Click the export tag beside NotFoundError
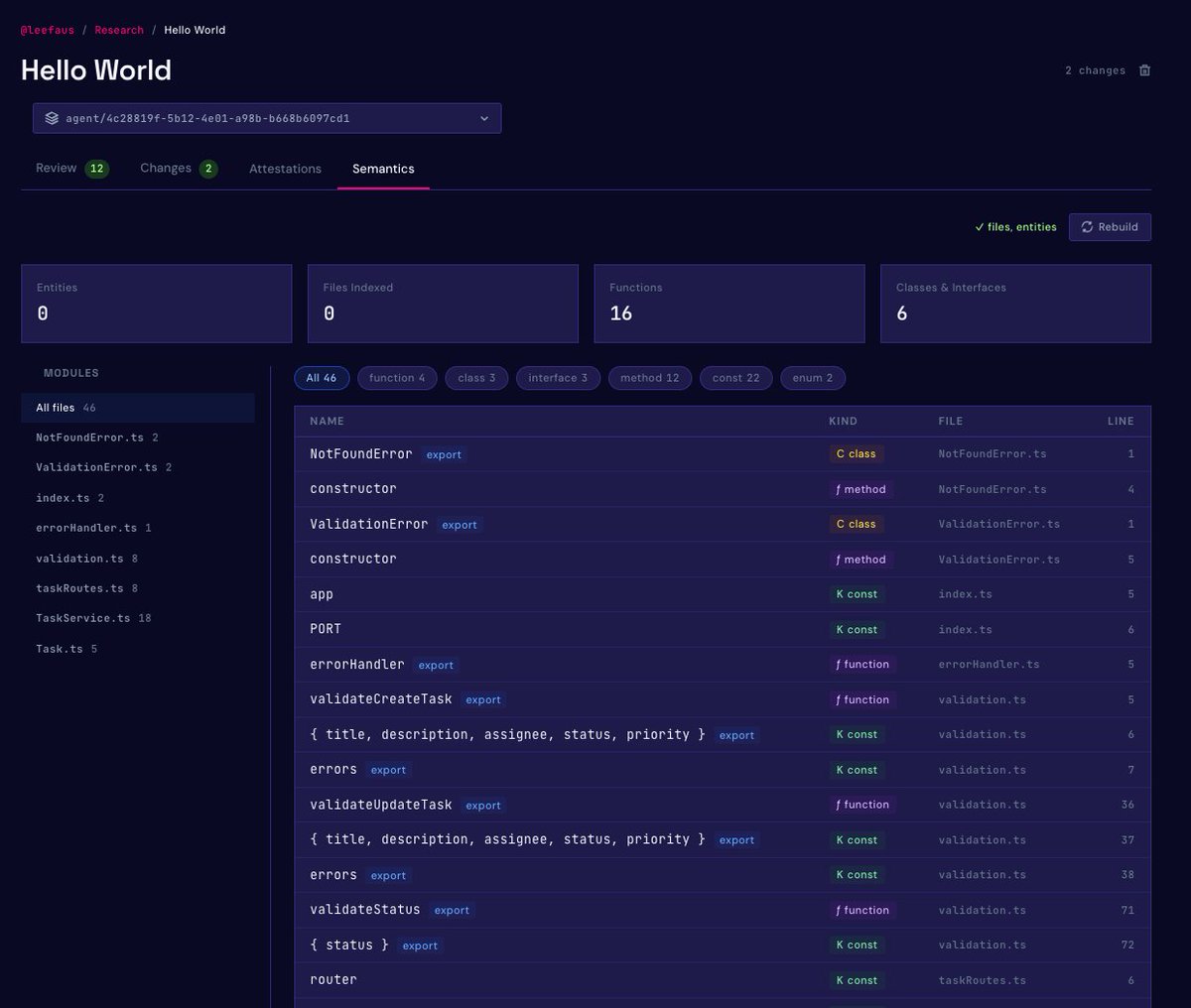This screenshot has width=1191, height=1008. click(444, 455)
